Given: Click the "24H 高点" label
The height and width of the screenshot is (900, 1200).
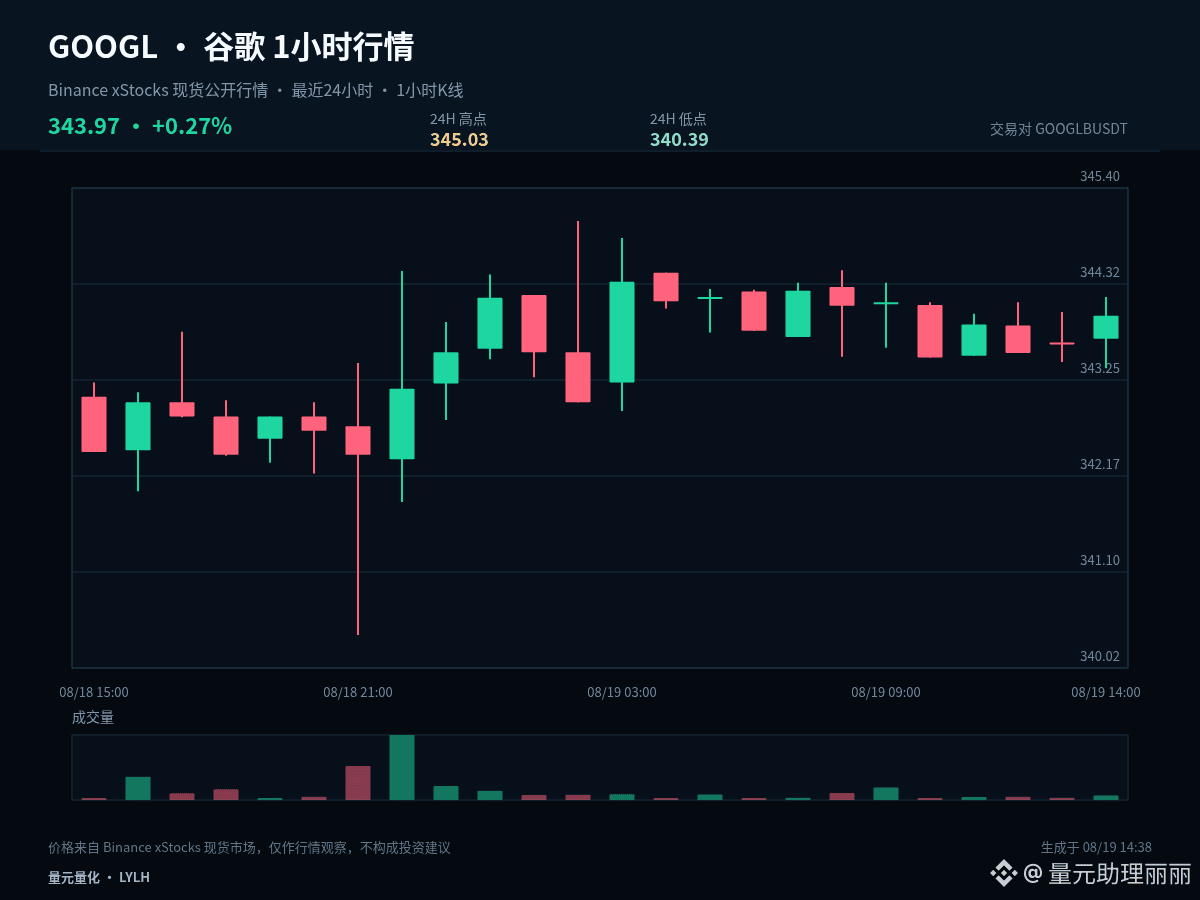Looking at the screenshot, I should pos(458,119).
